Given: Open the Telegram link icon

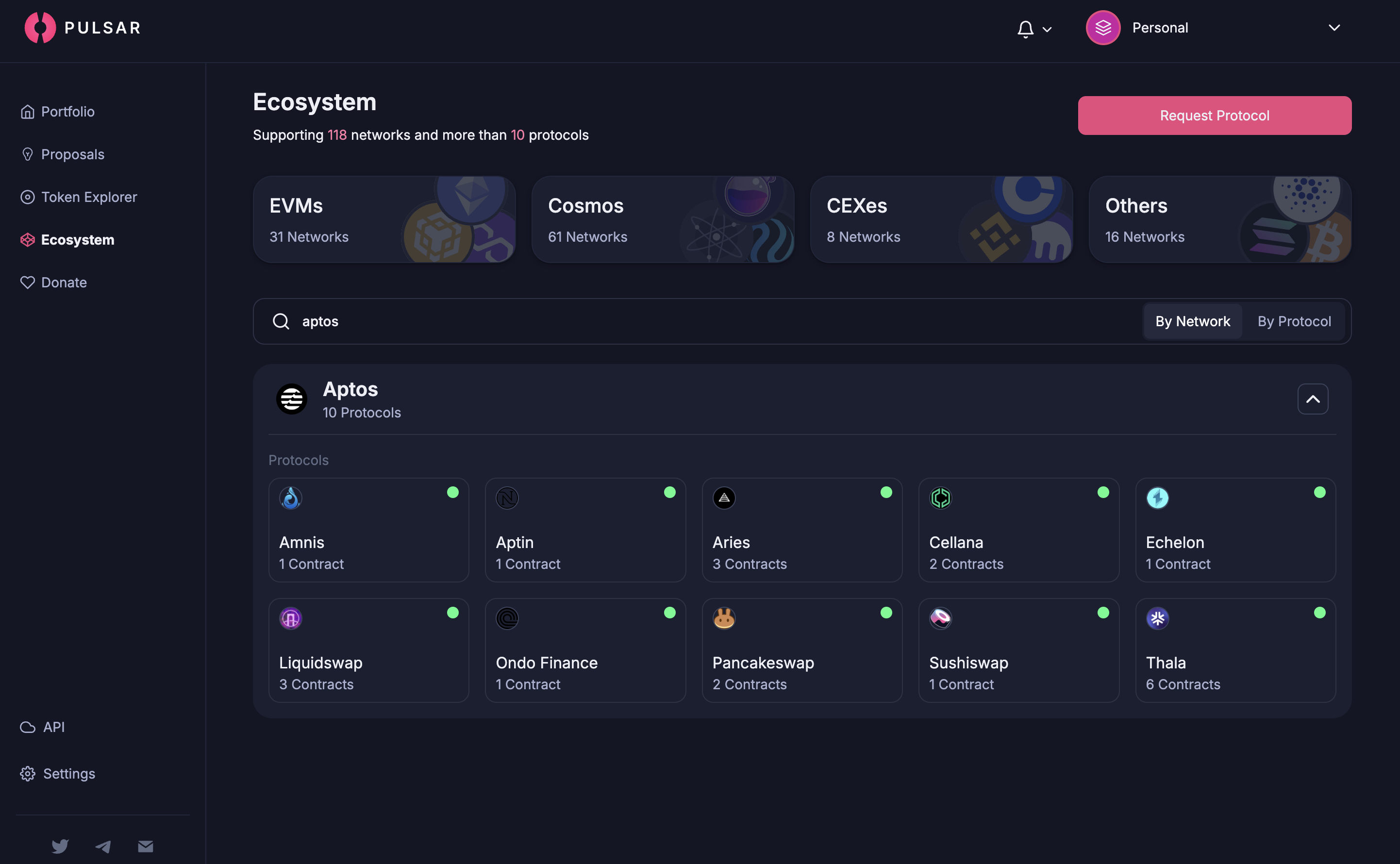Looking at the screenshot, I should pyautogui.click(x=103, y=847).
